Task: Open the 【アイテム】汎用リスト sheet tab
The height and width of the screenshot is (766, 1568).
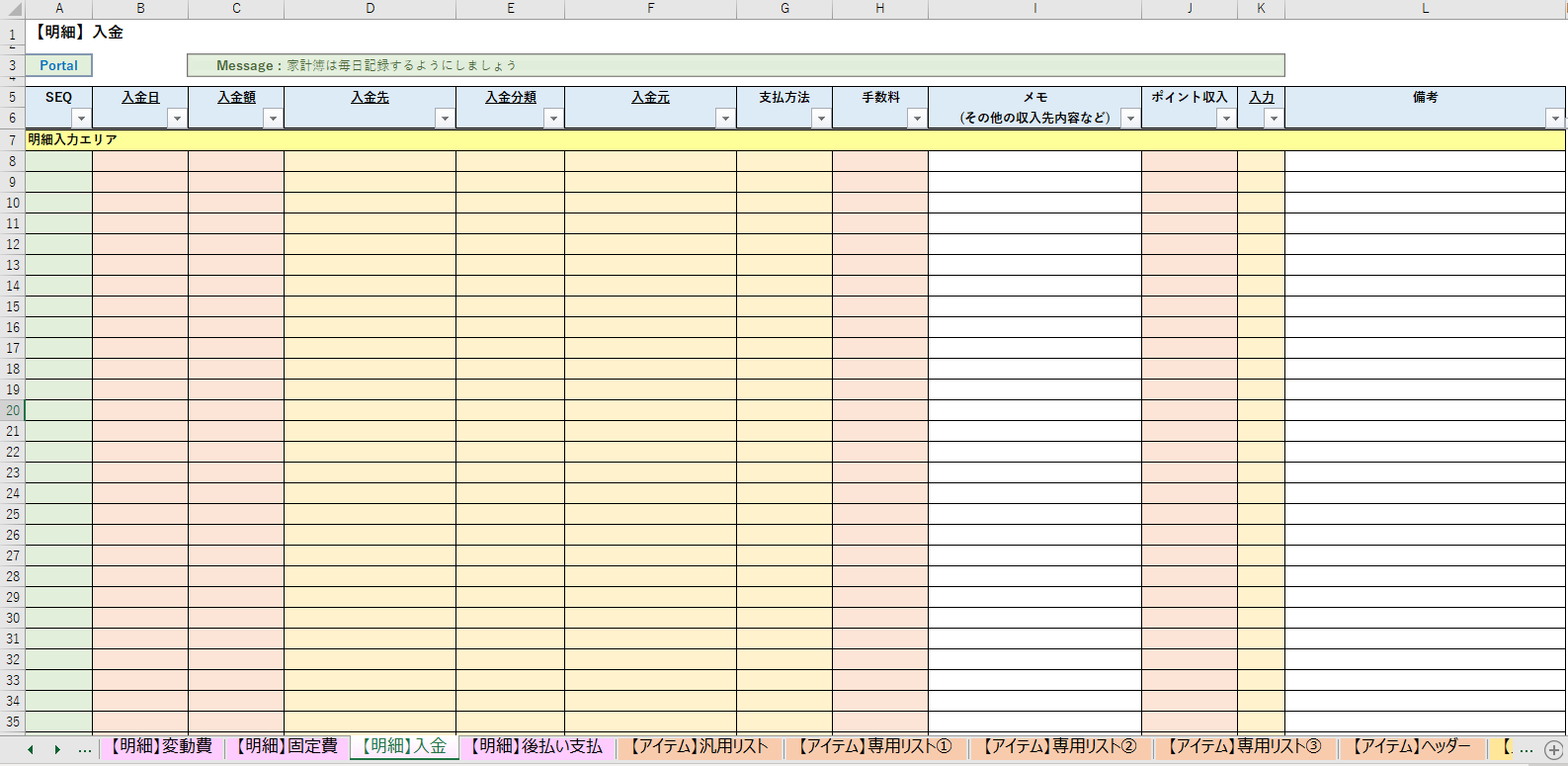Action: (x=701, y=747)
